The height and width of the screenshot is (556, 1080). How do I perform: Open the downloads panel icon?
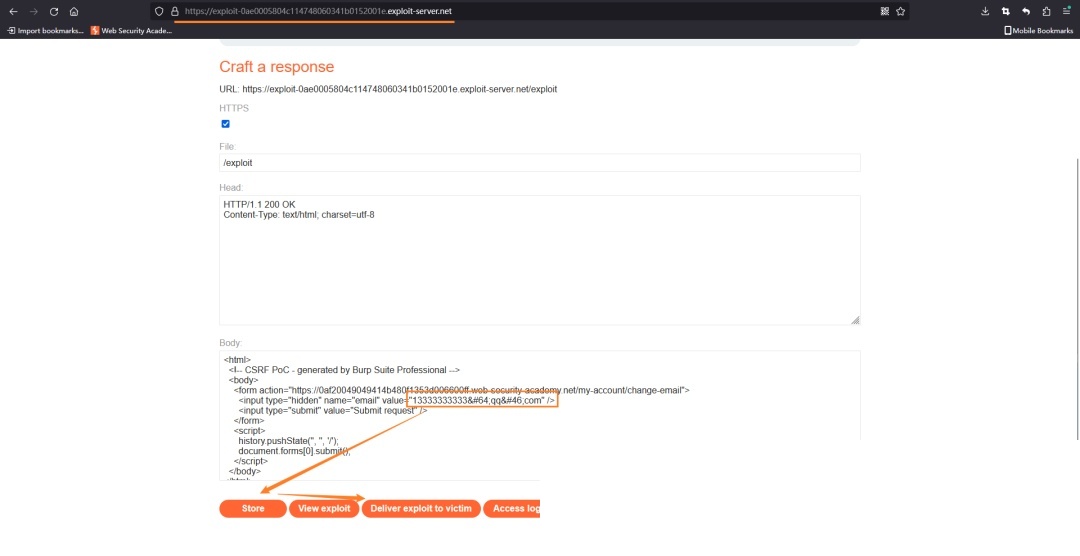(x=986, y=12)
